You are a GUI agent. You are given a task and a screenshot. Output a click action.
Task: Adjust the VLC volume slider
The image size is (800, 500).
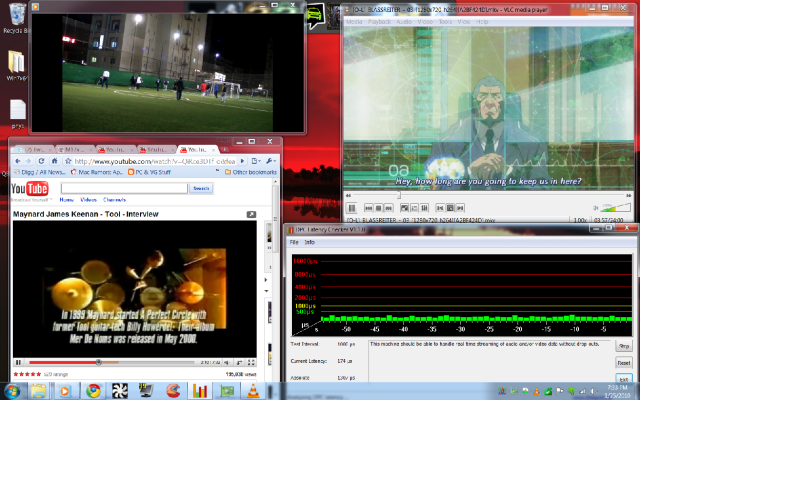coord(616,207)
